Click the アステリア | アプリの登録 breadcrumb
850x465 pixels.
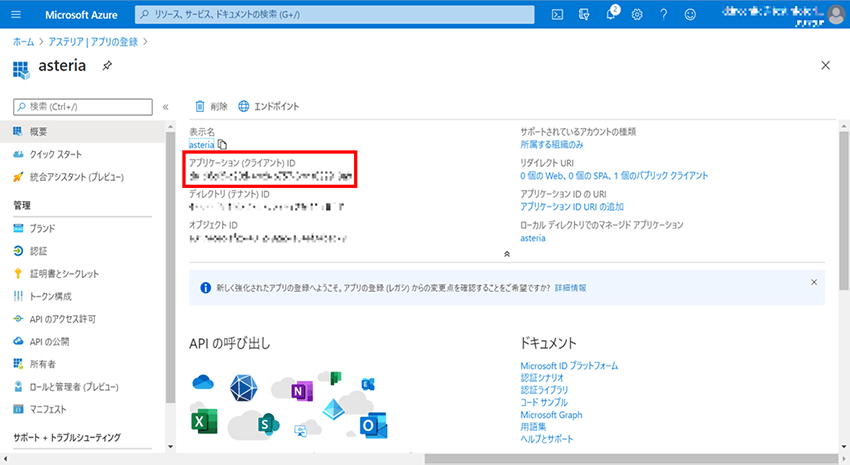click(x=93, y=42)
